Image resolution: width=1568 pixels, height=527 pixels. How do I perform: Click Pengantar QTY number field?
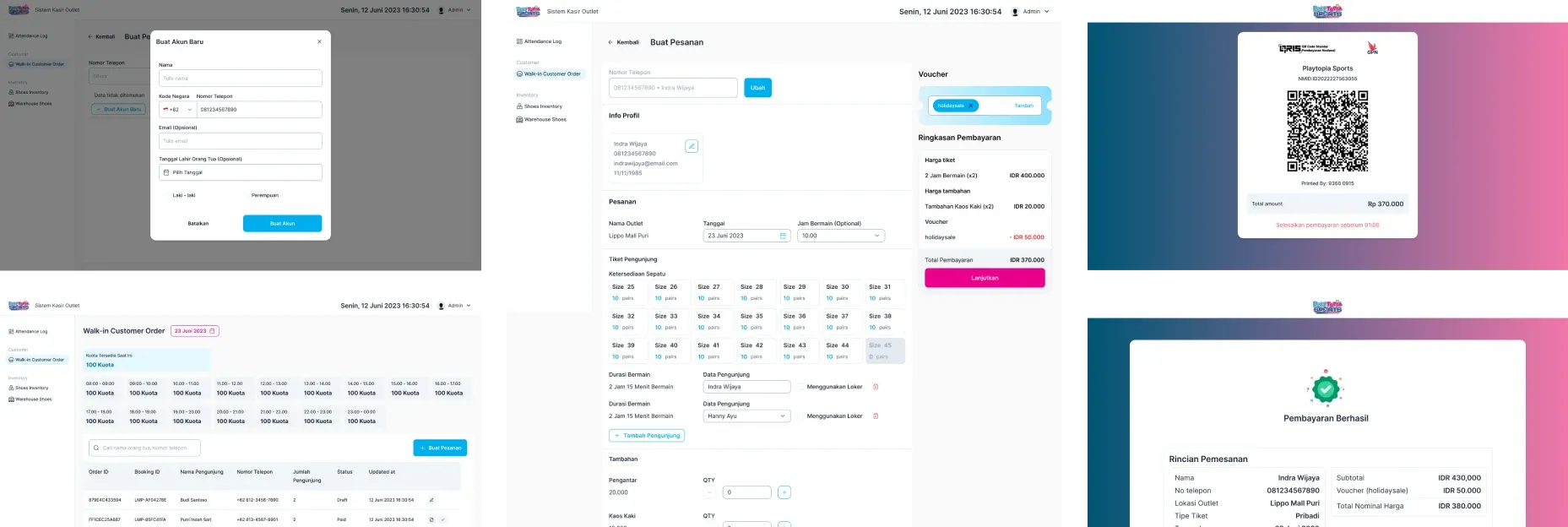748,492
